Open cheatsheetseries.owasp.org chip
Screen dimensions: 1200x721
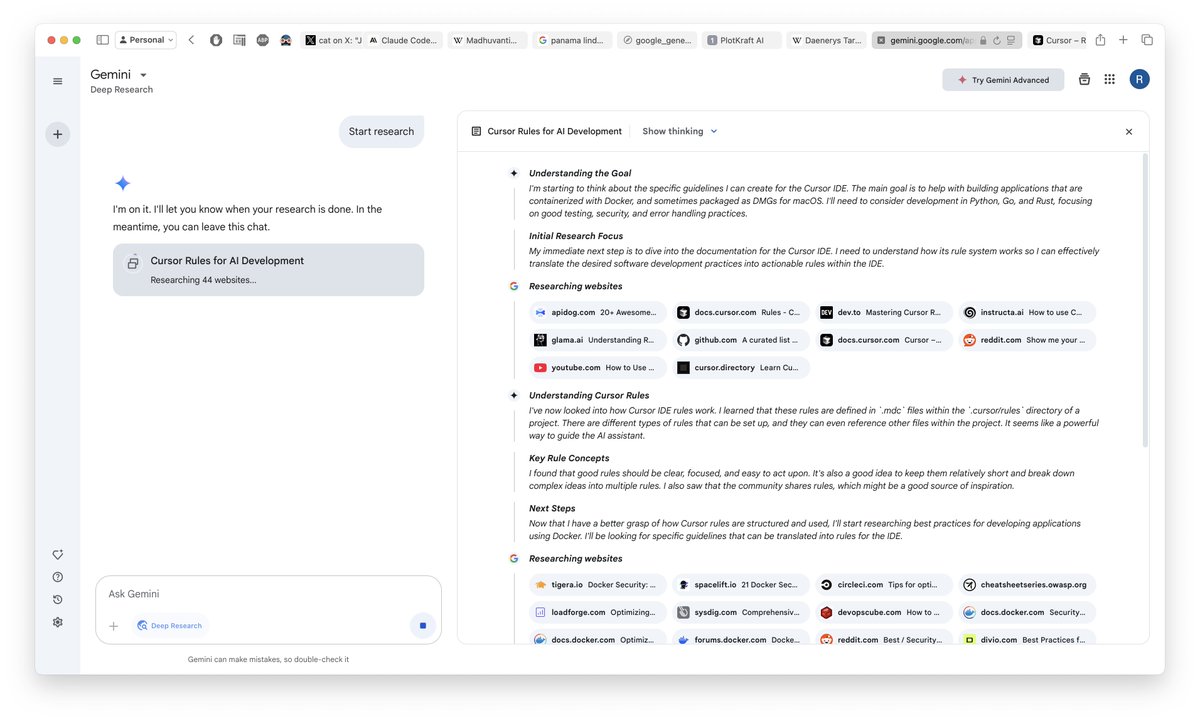[1026, 585]
